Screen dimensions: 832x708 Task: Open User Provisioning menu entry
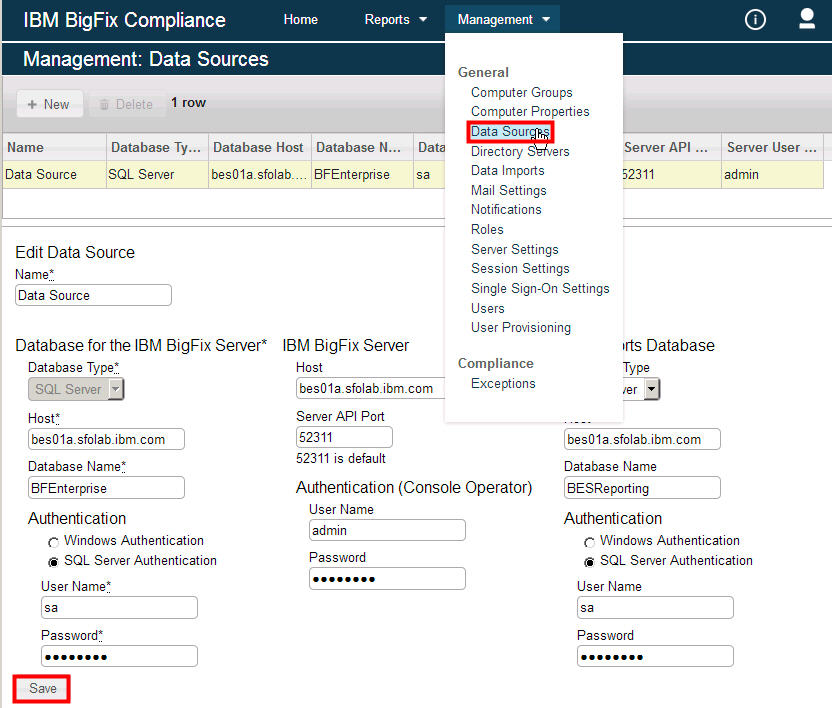point(521,327)
